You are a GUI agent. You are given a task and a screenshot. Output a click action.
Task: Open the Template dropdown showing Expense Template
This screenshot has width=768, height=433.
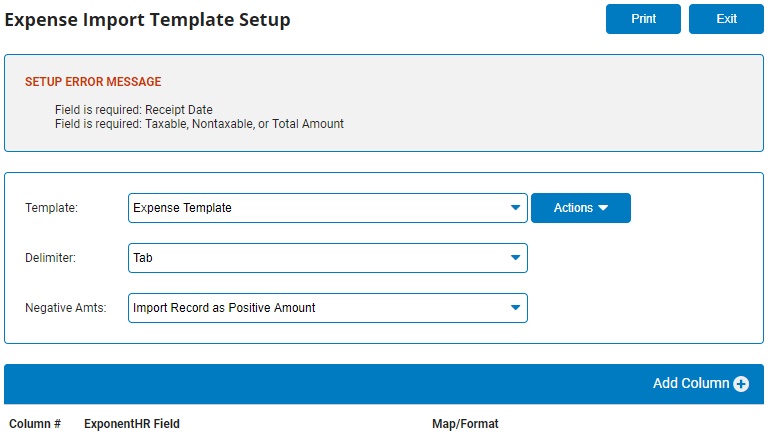pos(320,208)
